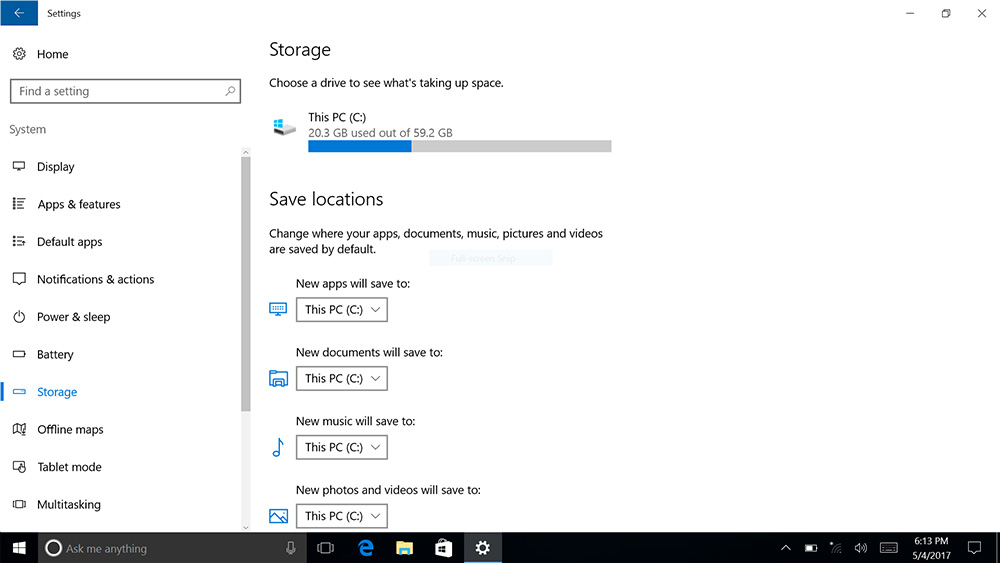Click the This PC (C:) storage usage bar

[x=459, y=146]
